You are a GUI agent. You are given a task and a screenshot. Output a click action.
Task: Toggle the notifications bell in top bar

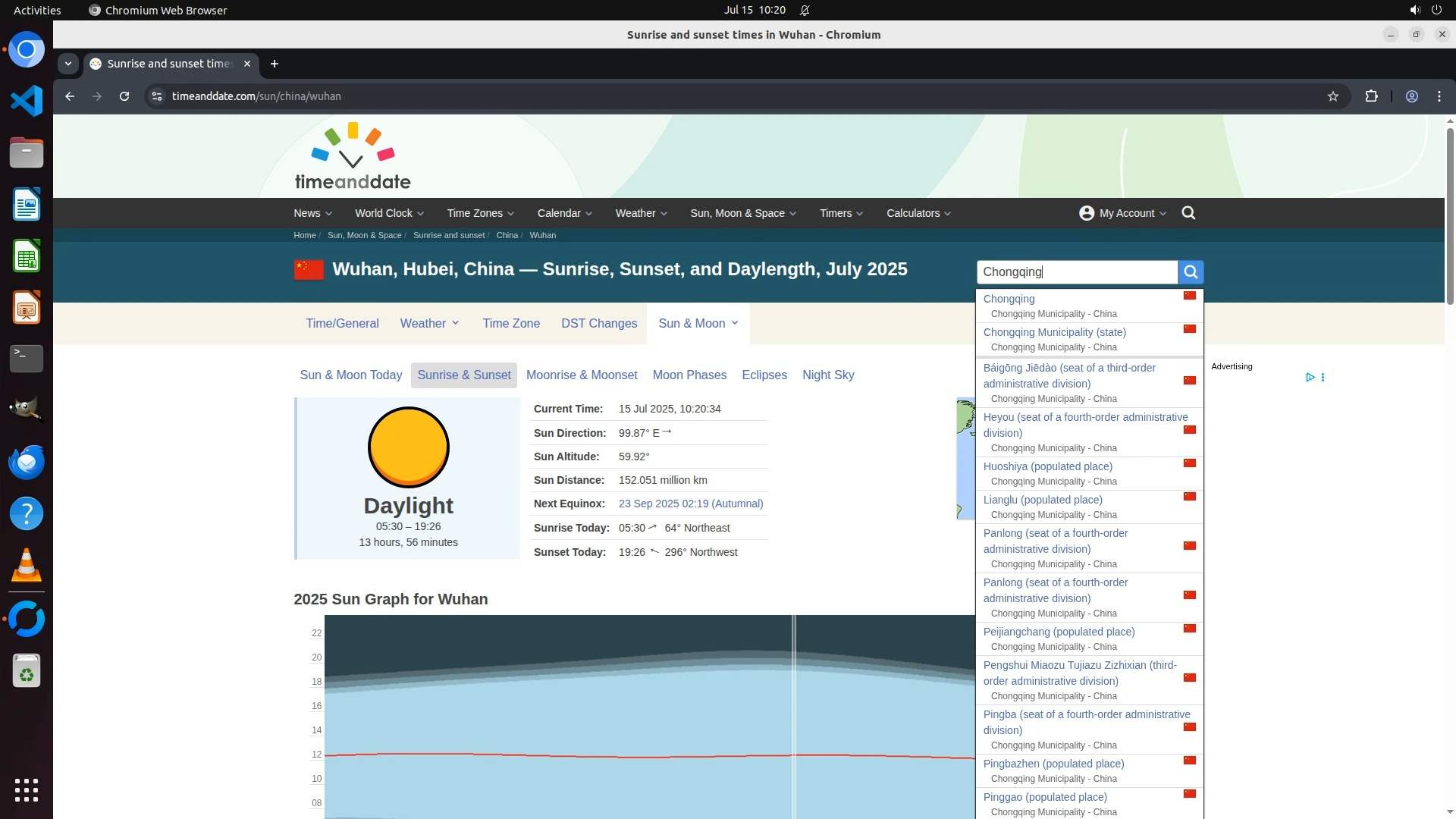tap(805, 11)
